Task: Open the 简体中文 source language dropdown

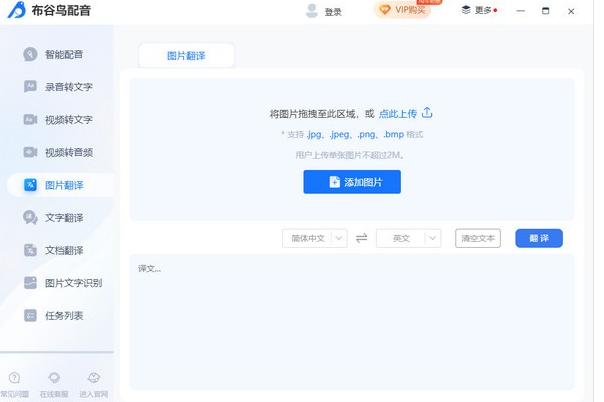Action: (x=315, y=238)
